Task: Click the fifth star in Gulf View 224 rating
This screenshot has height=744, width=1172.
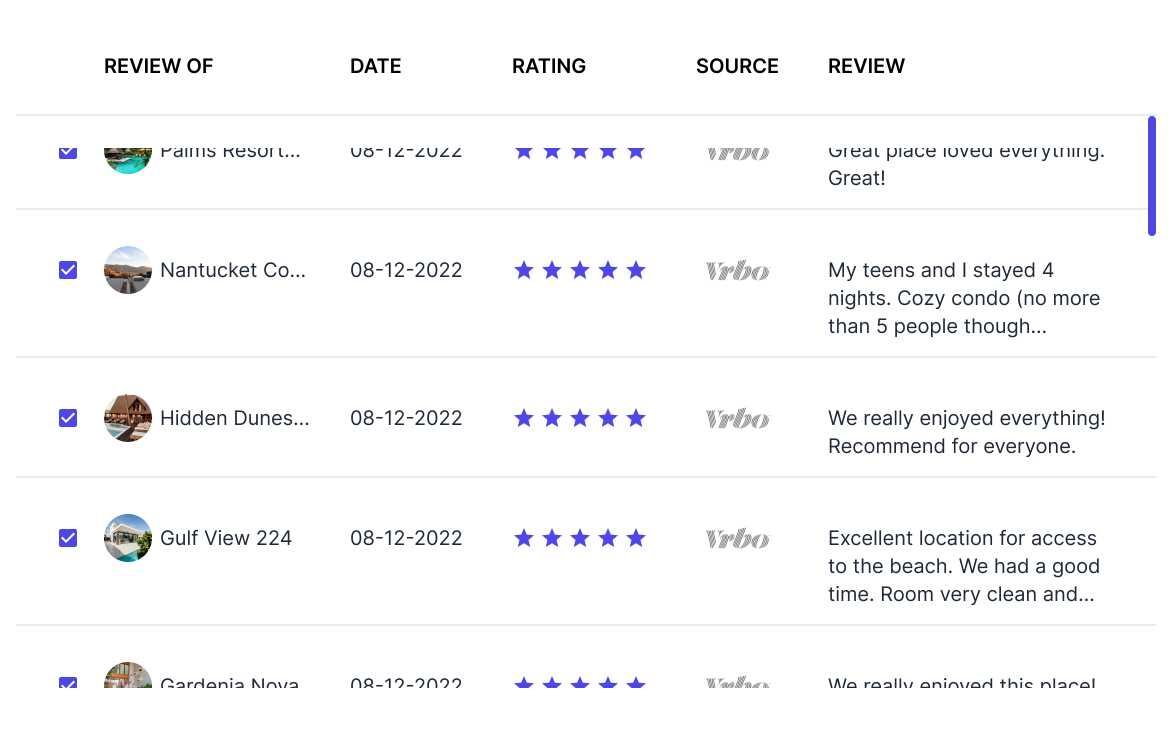Action: coord(636,538)
